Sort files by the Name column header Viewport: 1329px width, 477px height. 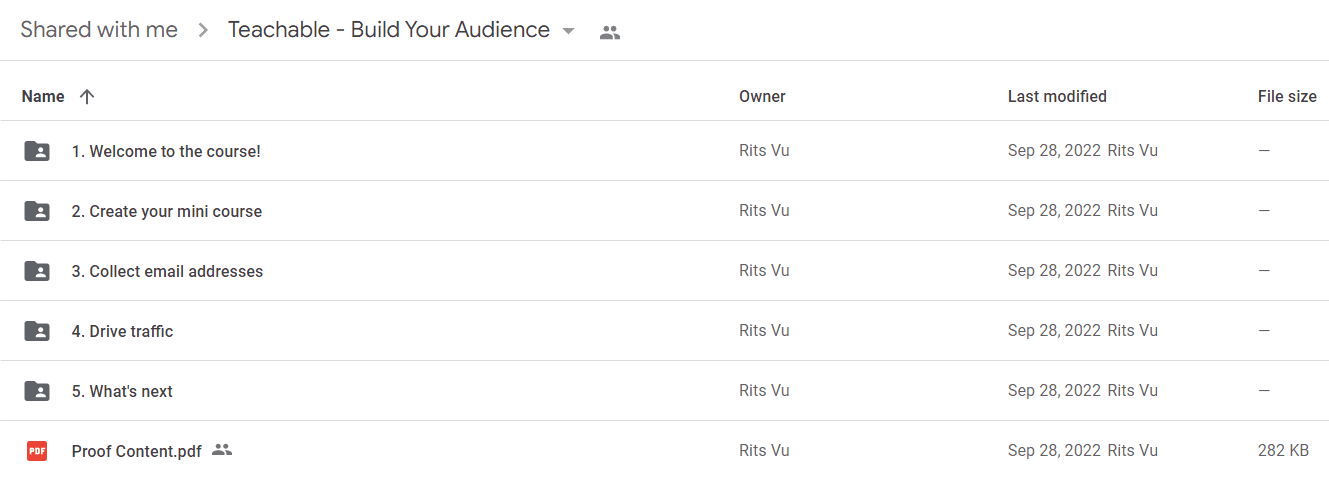(x=43, y=97)
